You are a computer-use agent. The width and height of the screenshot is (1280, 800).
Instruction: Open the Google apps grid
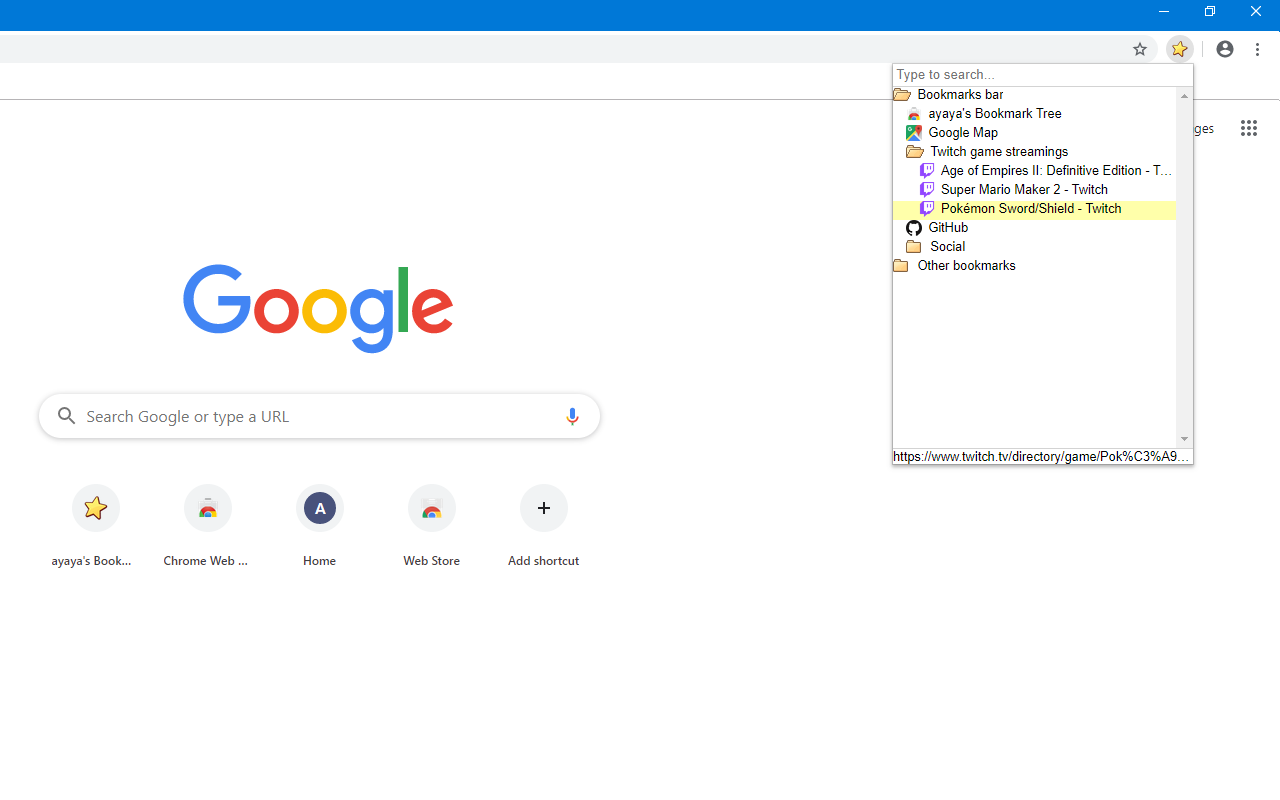[1248, 128]
